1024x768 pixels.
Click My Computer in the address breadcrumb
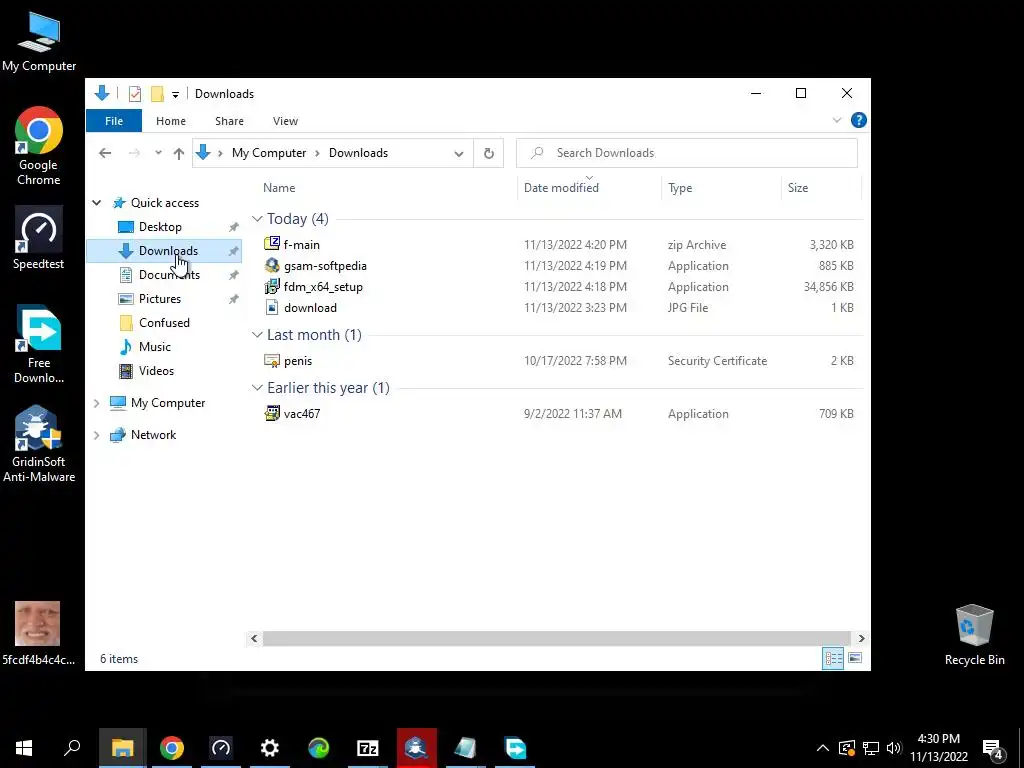[x=268, y=153]
